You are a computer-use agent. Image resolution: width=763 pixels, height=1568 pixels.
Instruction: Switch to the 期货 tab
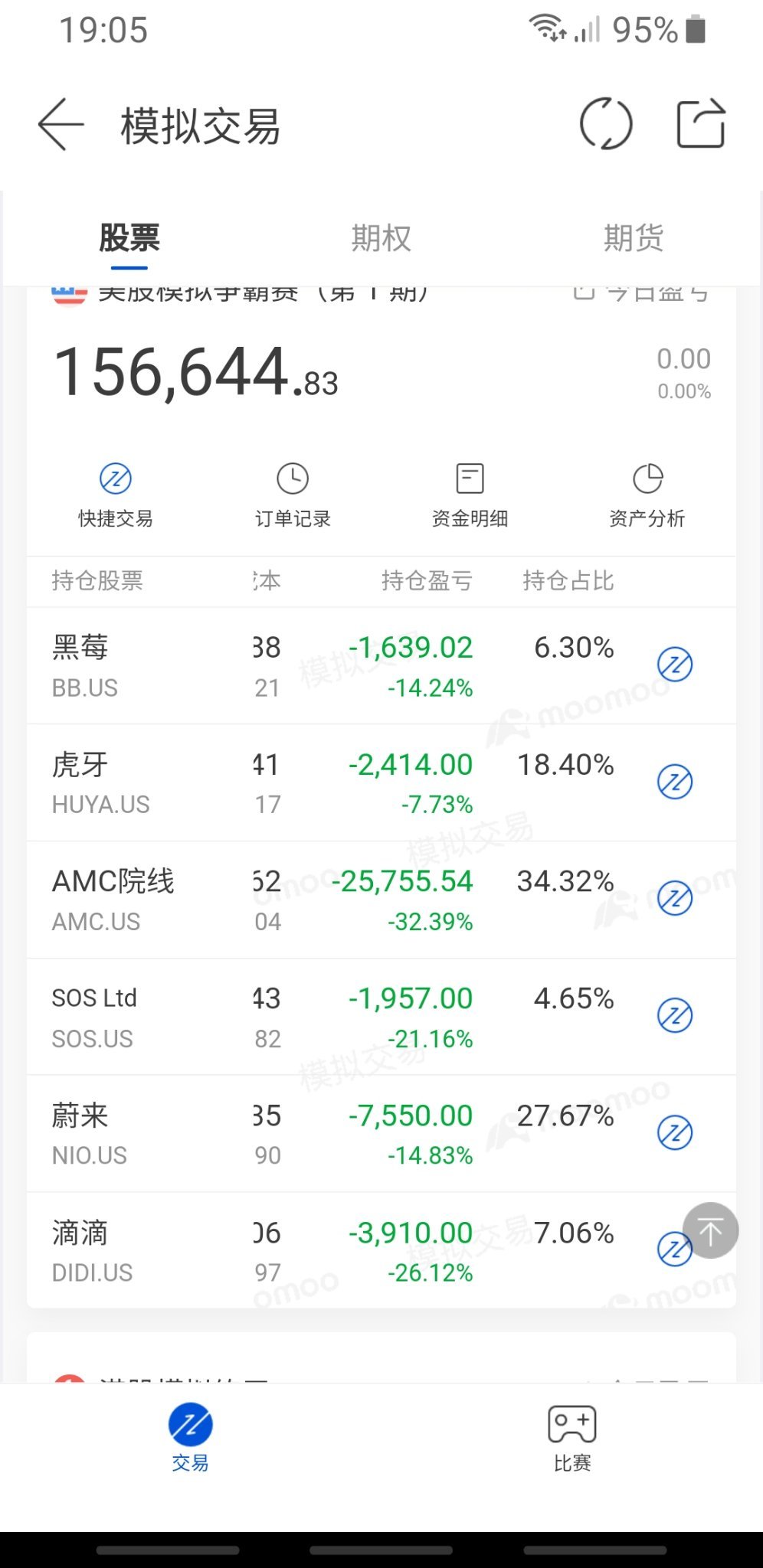(633, 238)
